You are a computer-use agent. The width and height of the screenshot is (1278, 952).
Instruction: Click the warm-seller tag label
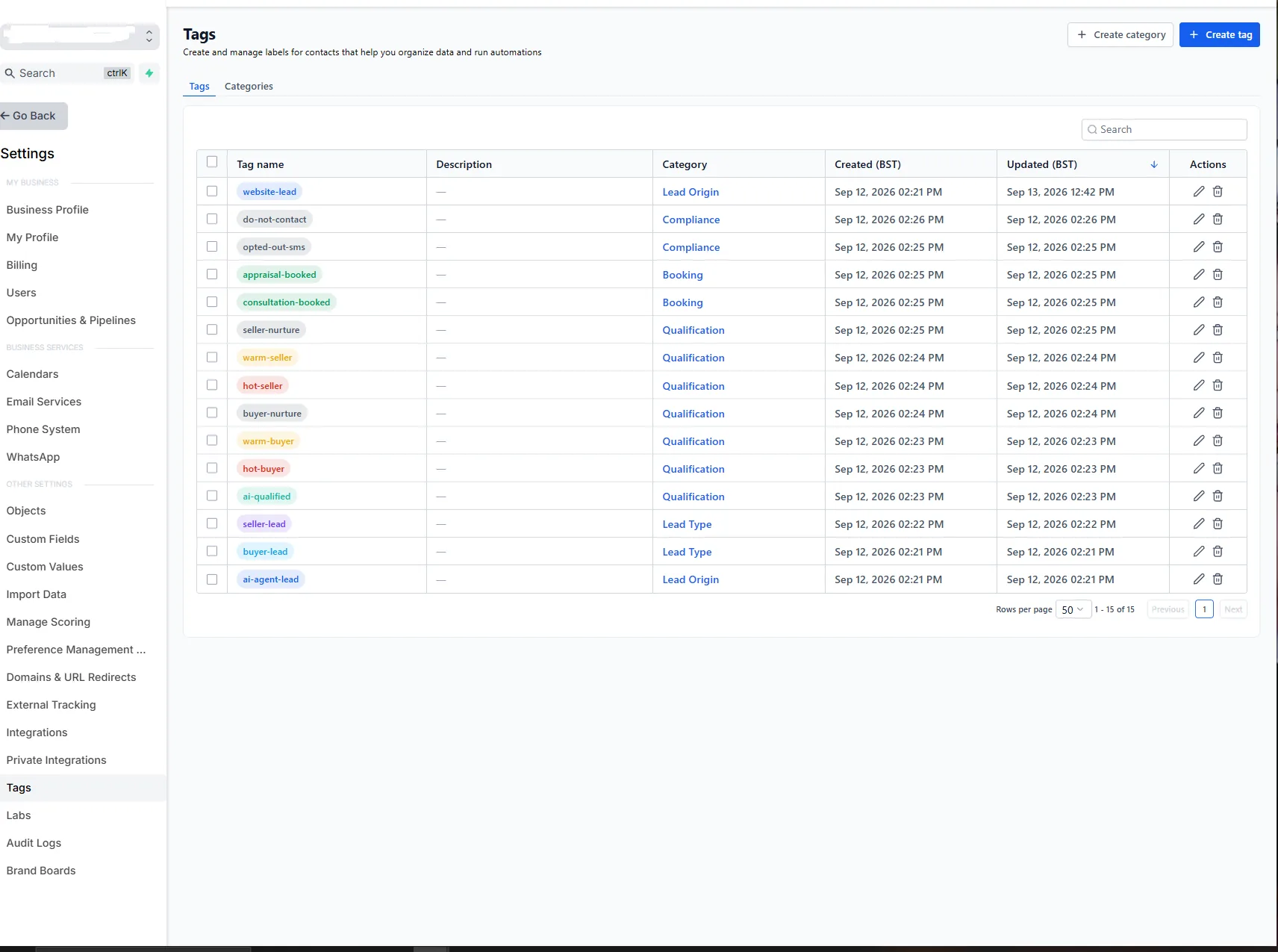click(x=267, y=358)
